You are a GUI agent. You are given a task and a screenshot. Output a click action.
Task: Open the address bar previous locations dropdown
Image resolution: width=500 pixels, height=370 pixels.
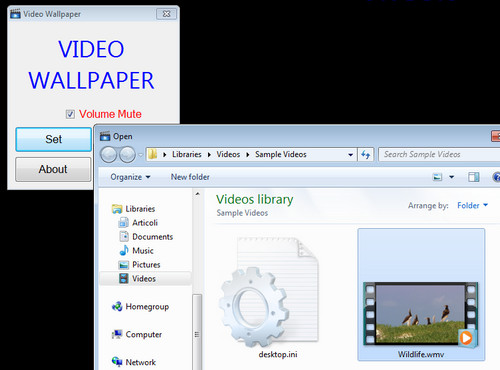pos(350,155)
